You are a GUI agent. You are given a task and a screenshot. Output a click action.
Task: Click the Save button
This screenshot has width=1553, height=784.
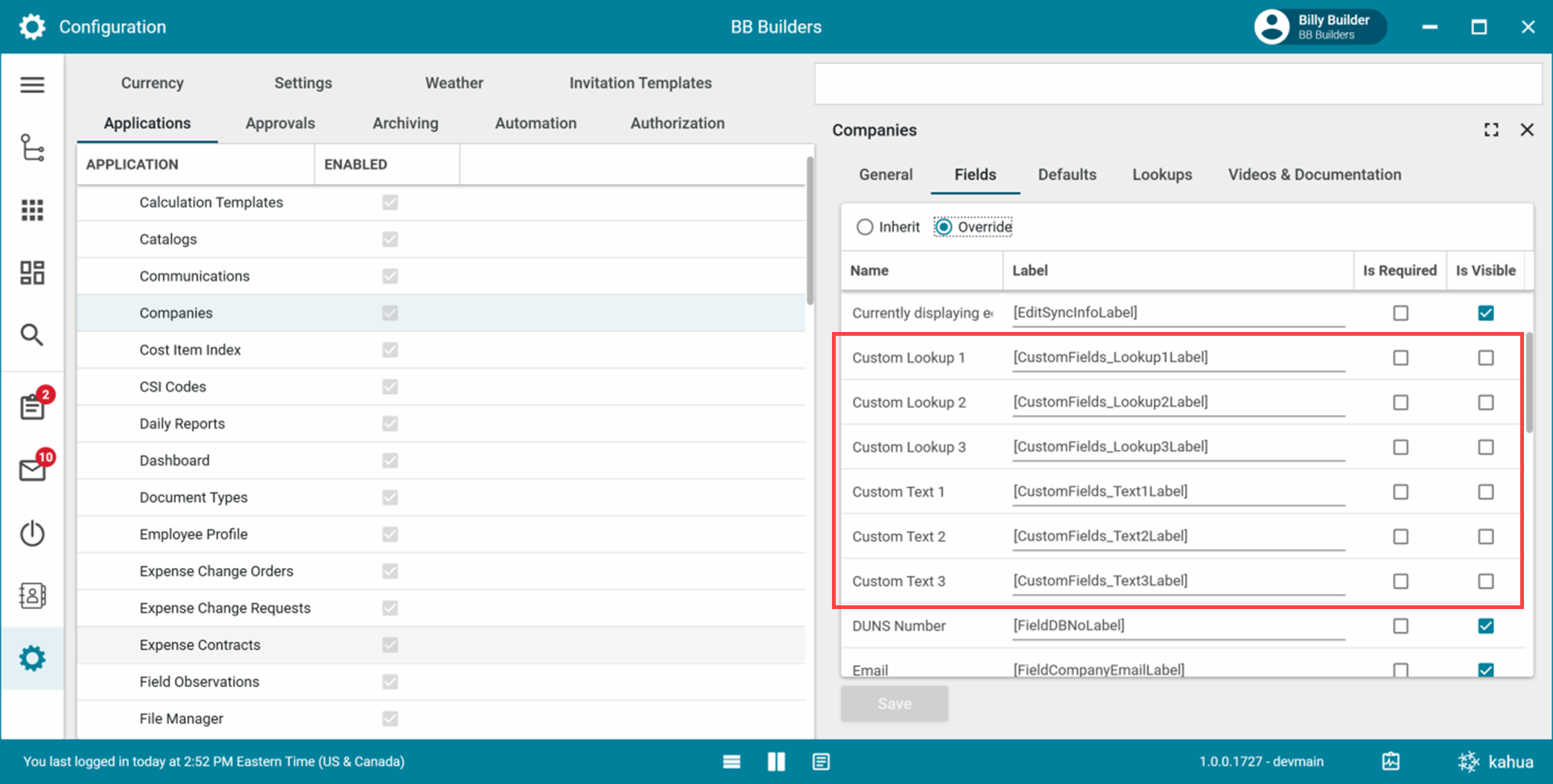[x=894, y=704]
